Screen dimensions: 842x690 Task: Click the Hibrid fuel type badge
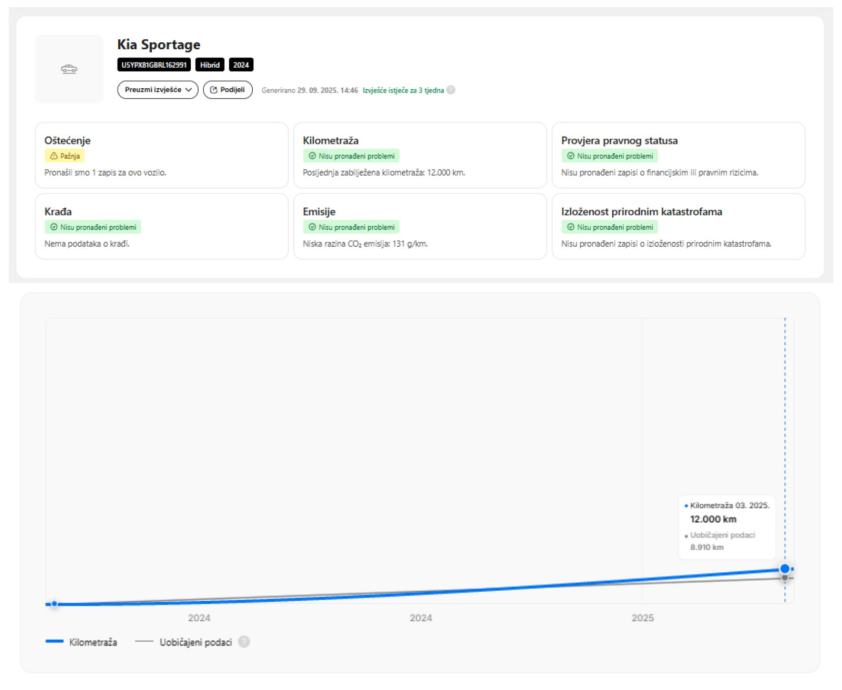(x=210, y=65)
